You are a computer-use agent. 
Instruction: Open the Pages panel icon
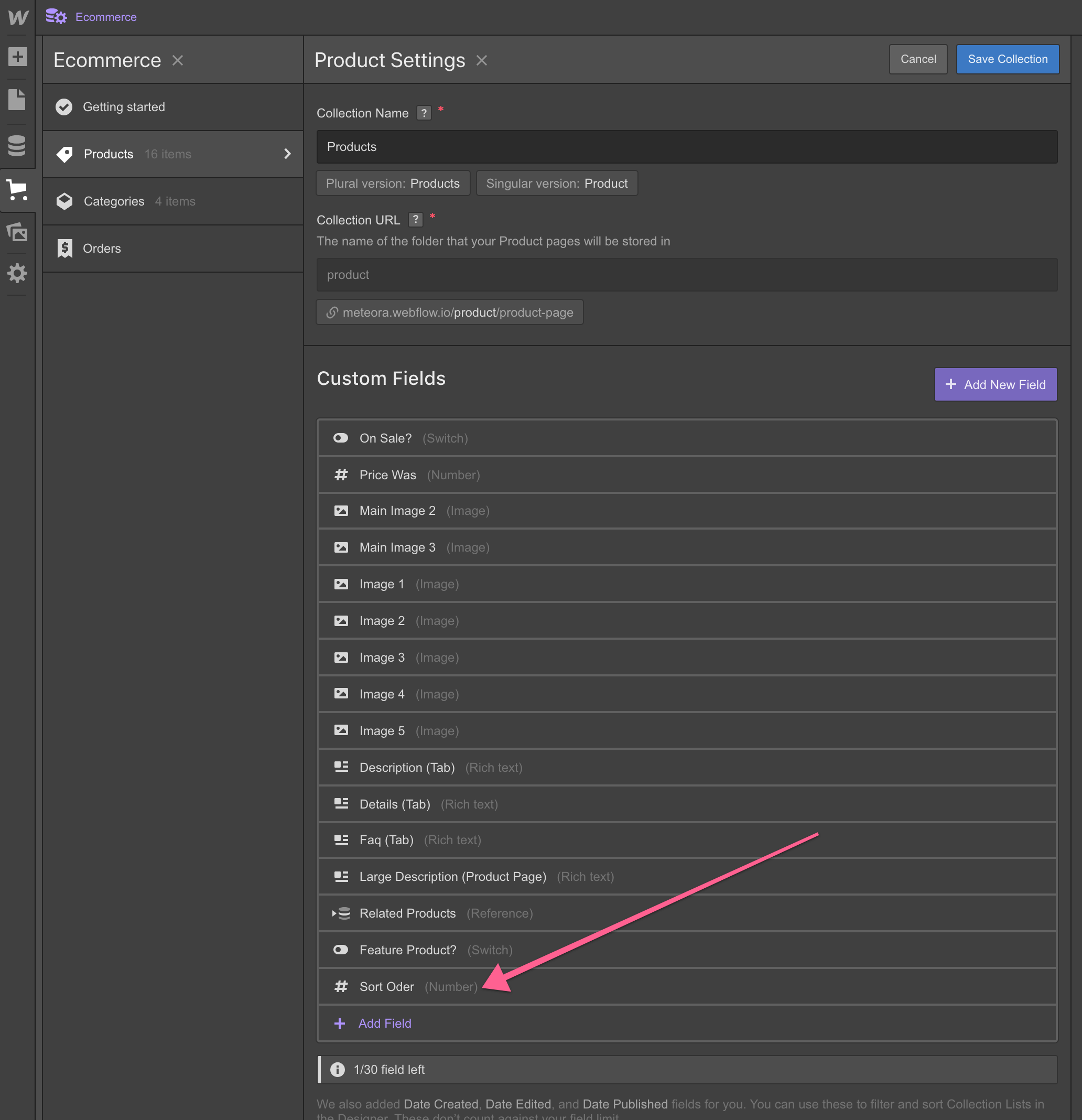(x=17, y=100)
